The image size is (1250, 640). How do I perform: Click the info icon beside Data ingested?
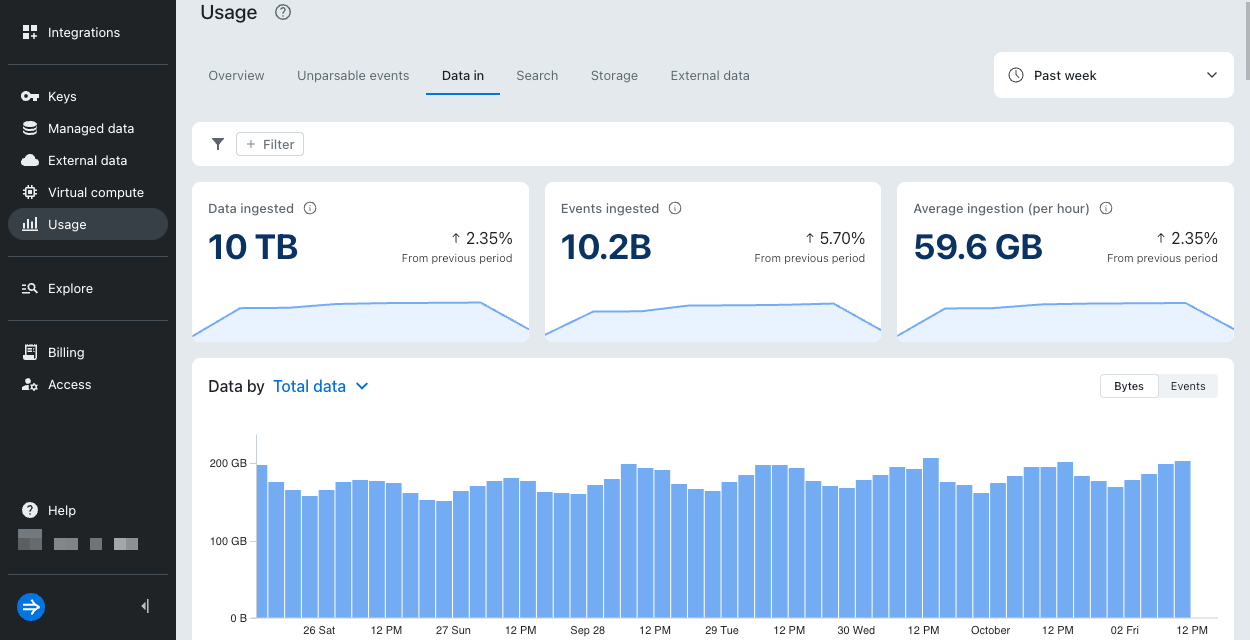pos(310,208)
